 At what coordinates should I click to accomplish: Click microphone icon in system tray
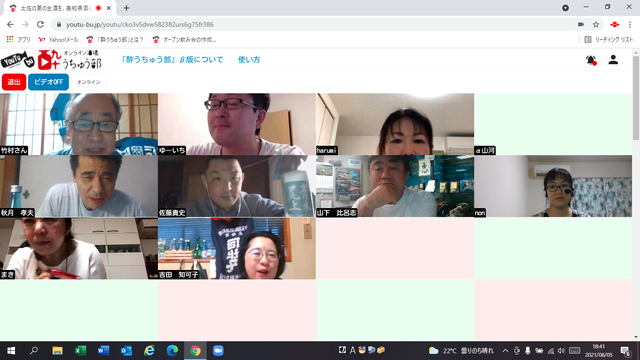528,351
